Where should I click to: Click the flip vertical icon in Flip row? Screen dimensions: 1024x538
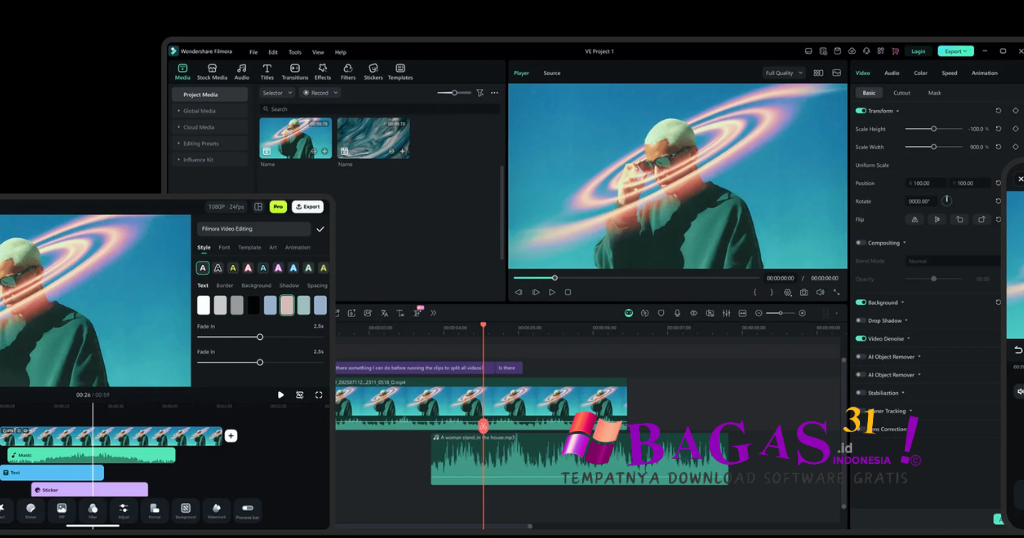pyautogui.click(x=937, y=219)
